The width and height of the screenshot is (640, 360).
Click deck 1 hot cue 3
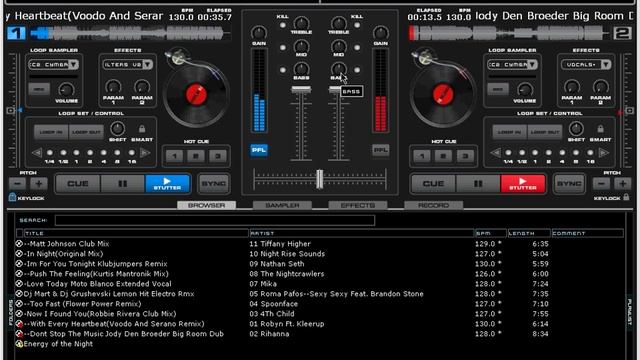point(218,156)
